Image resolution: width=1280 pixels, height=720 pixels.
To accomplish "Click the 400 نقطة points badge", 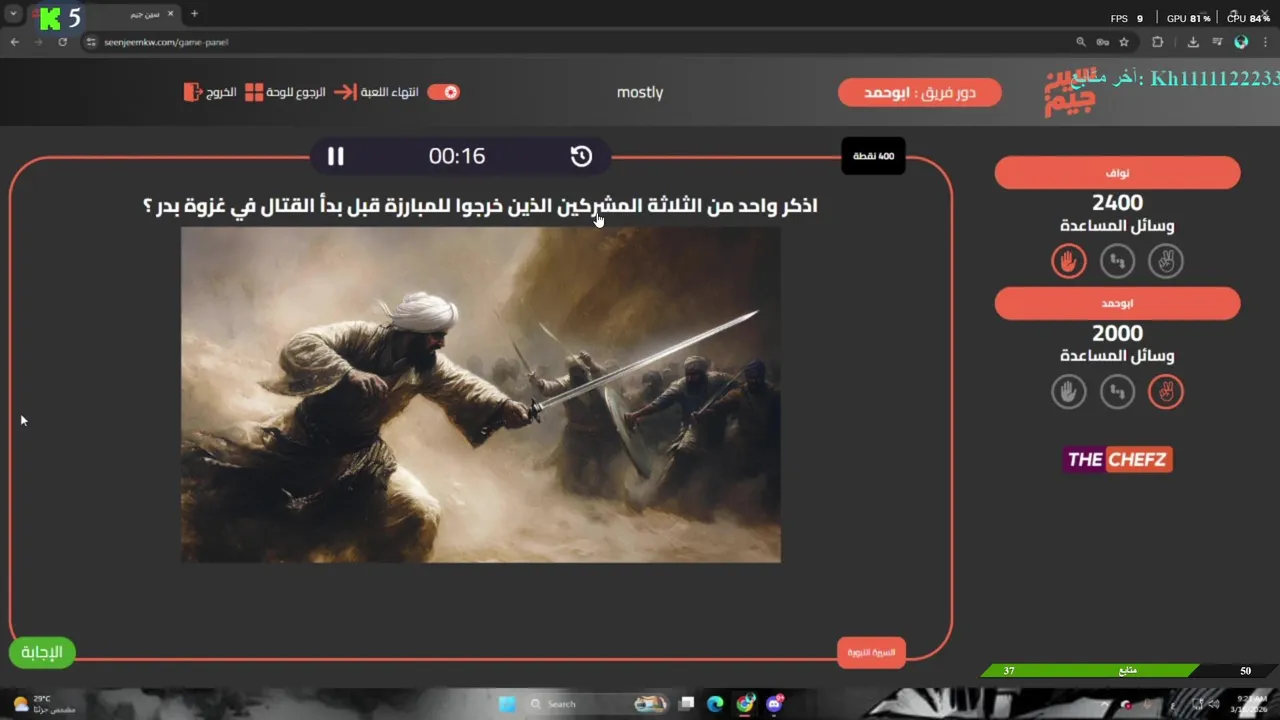I will pos(873,156).
